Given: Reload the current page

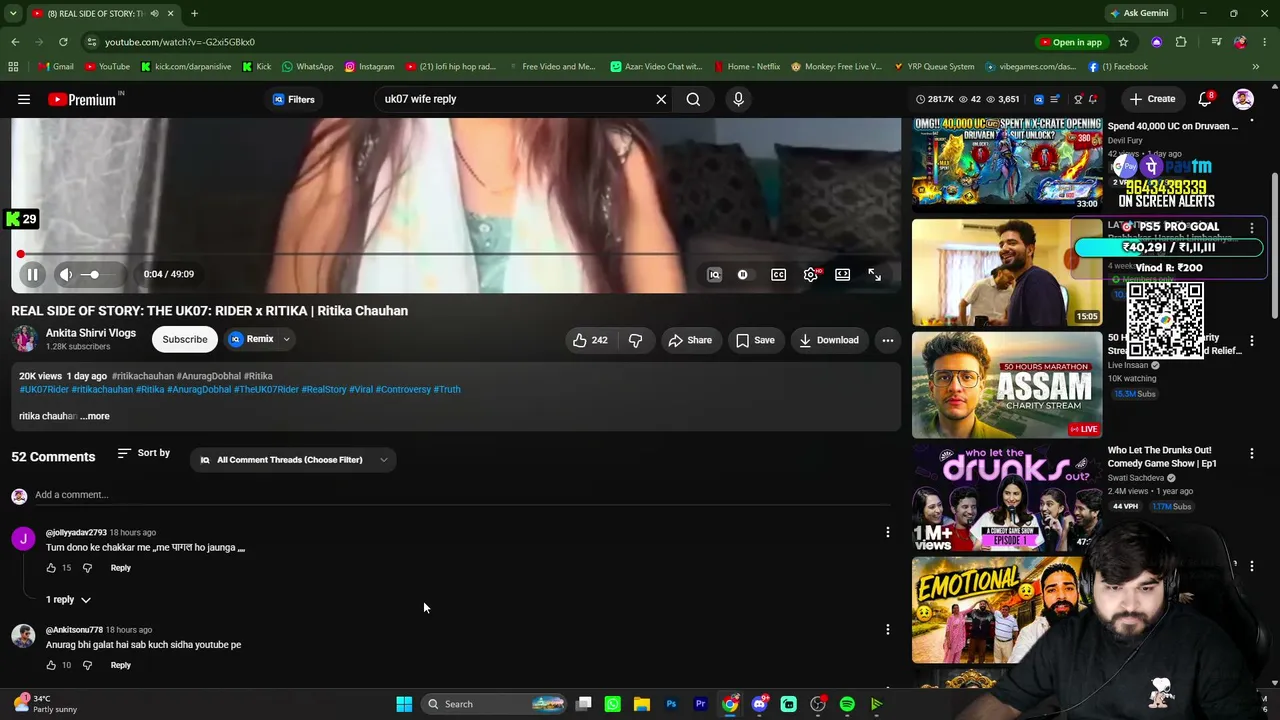Looking at the screenshot, I should click(x=63, y=42).
